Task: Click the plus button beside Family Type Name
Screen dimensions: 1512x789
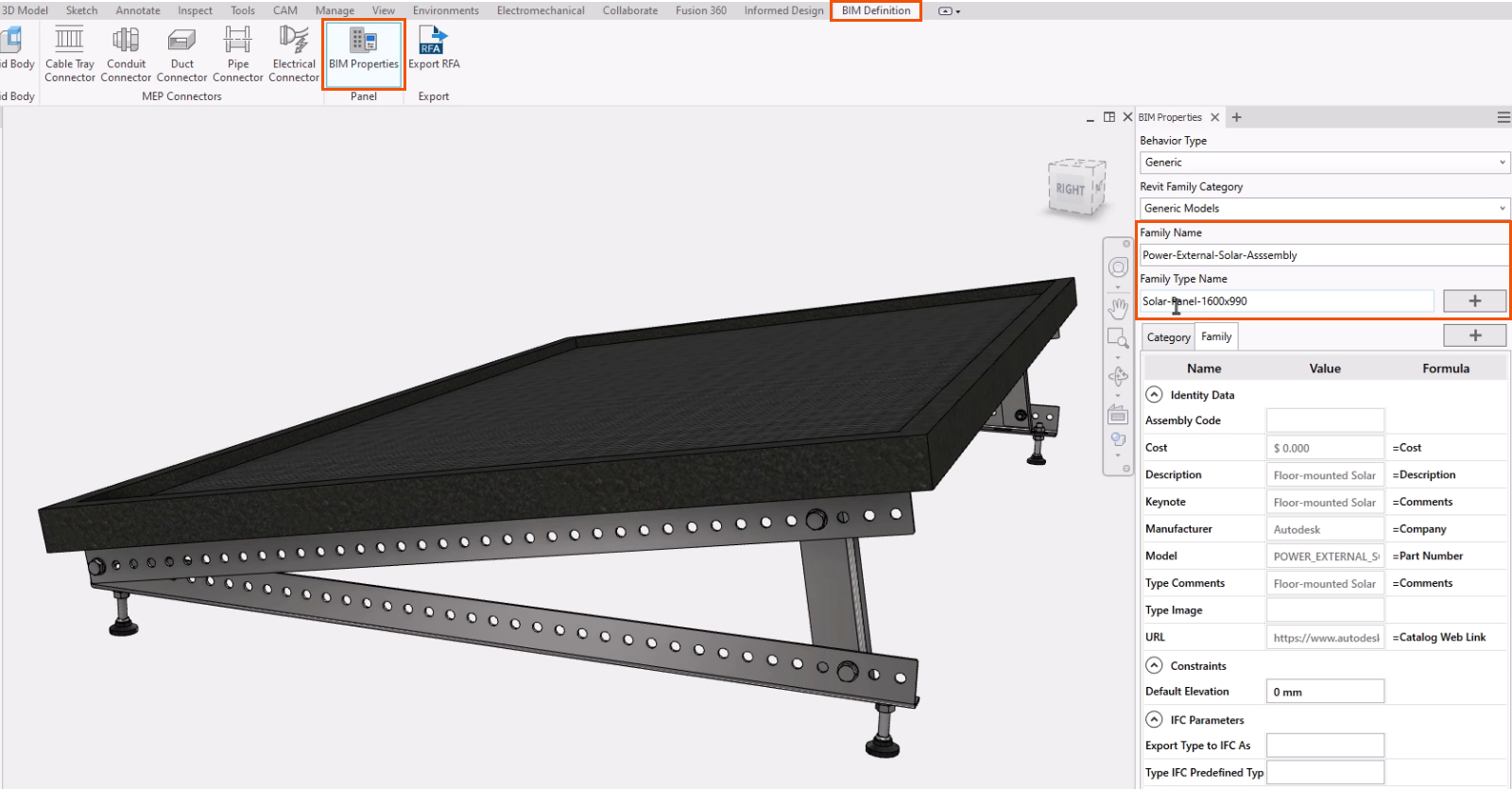Action: pyautogui.click(x=1474, y=301)
